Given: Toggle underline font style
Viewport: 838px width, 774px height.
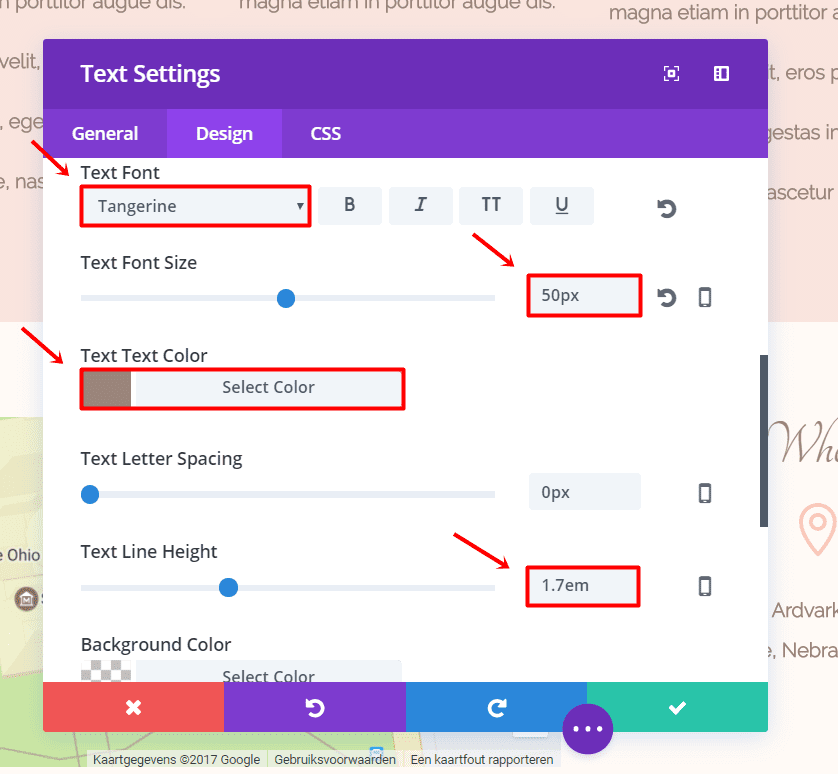Looking at the screenshot, I should tap(562, 205).
